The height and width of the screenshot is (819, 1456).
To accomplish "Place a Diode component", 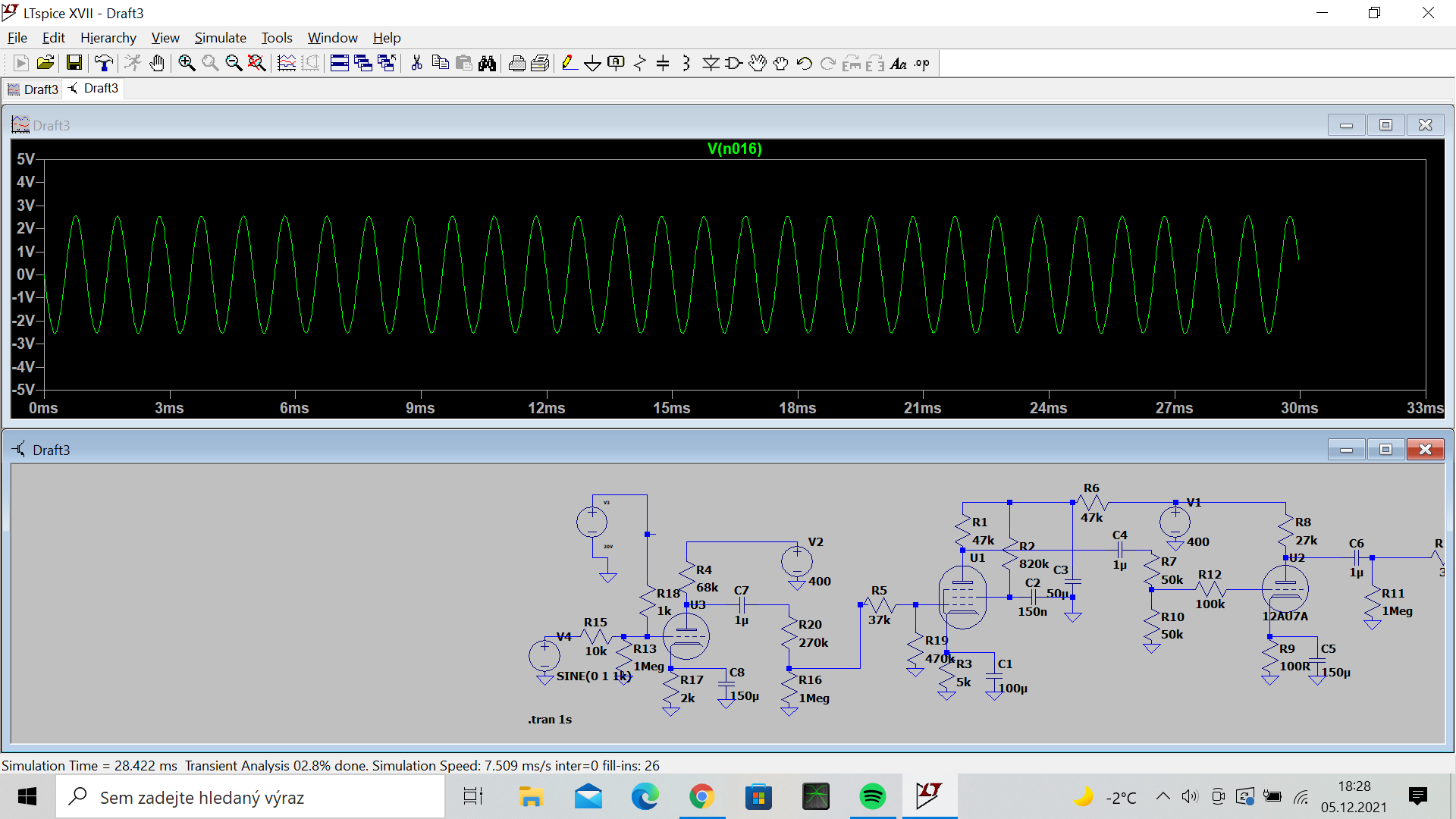I will pos(710,64).
